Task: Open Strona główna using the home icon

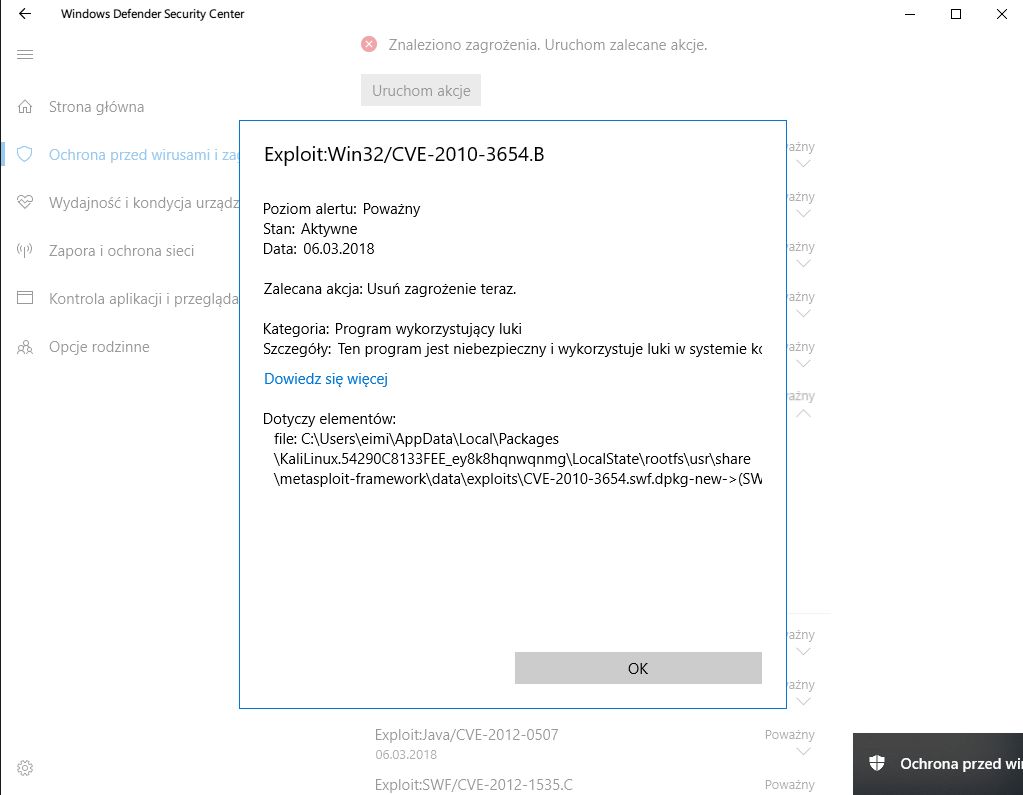Action: pos(24,106)
